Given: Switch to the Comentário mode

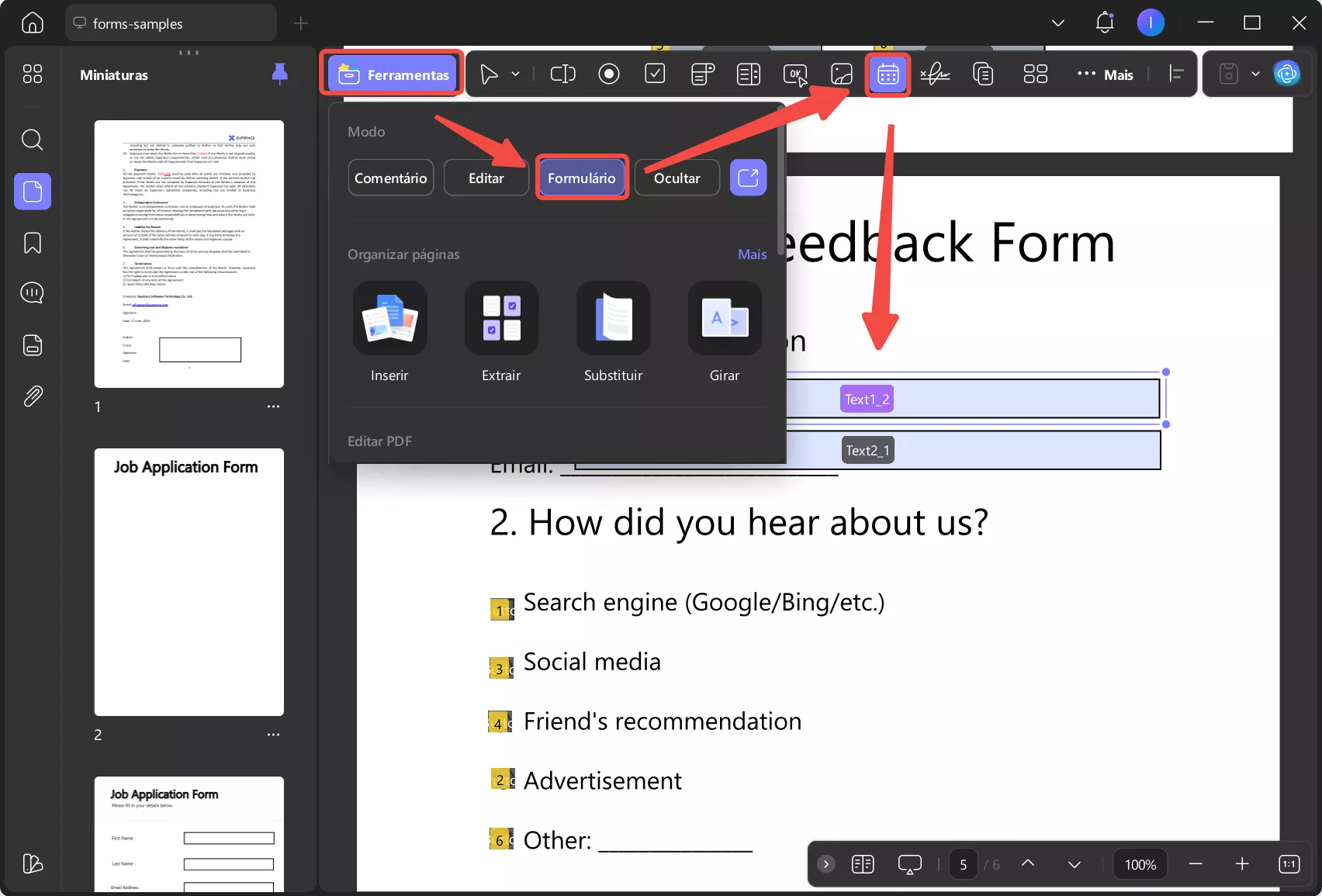Looking at the screenshot, I should [x=391, y=178].
